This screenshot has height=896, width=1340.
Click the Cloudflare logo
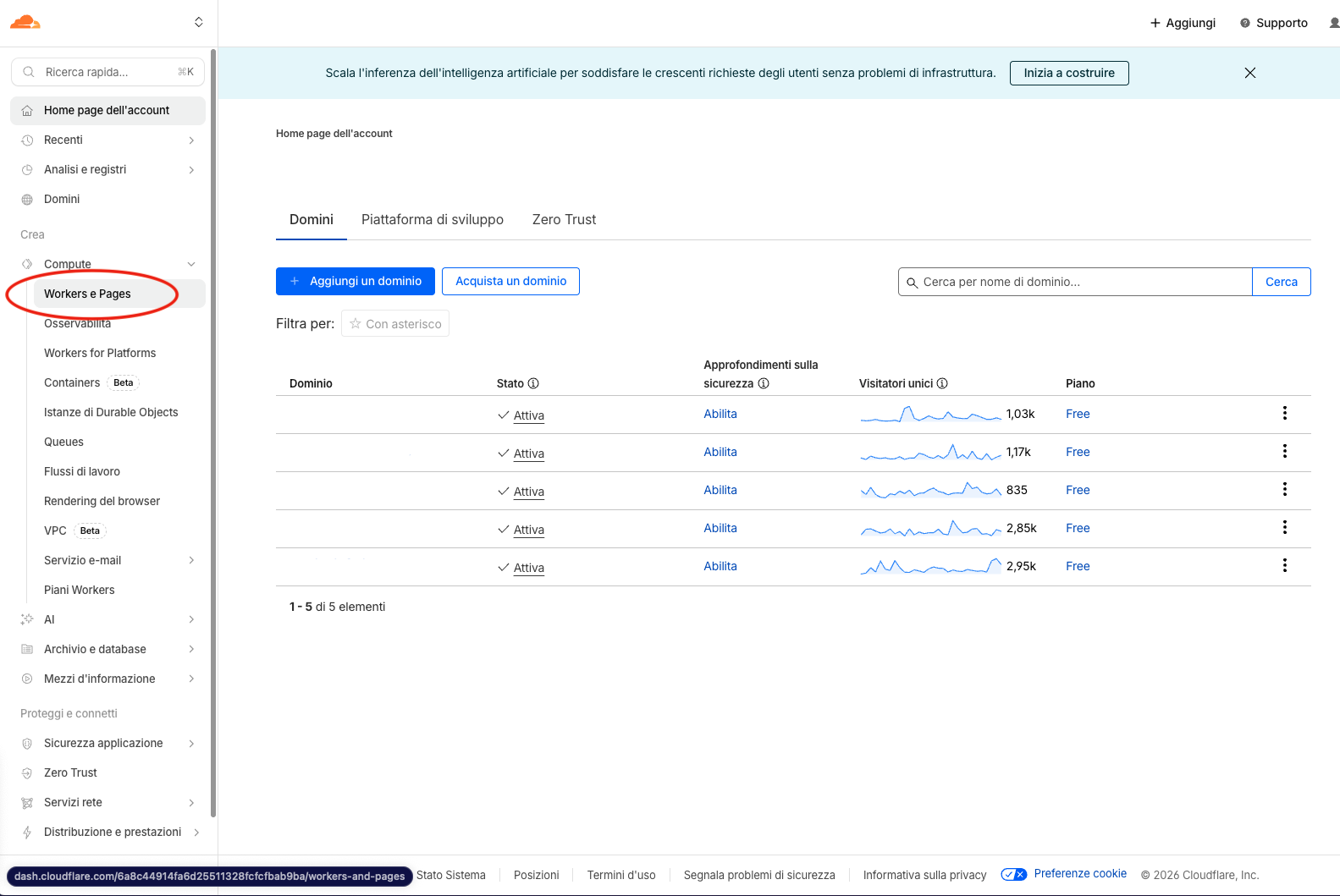pyautogui.click(x=25, y=22)
